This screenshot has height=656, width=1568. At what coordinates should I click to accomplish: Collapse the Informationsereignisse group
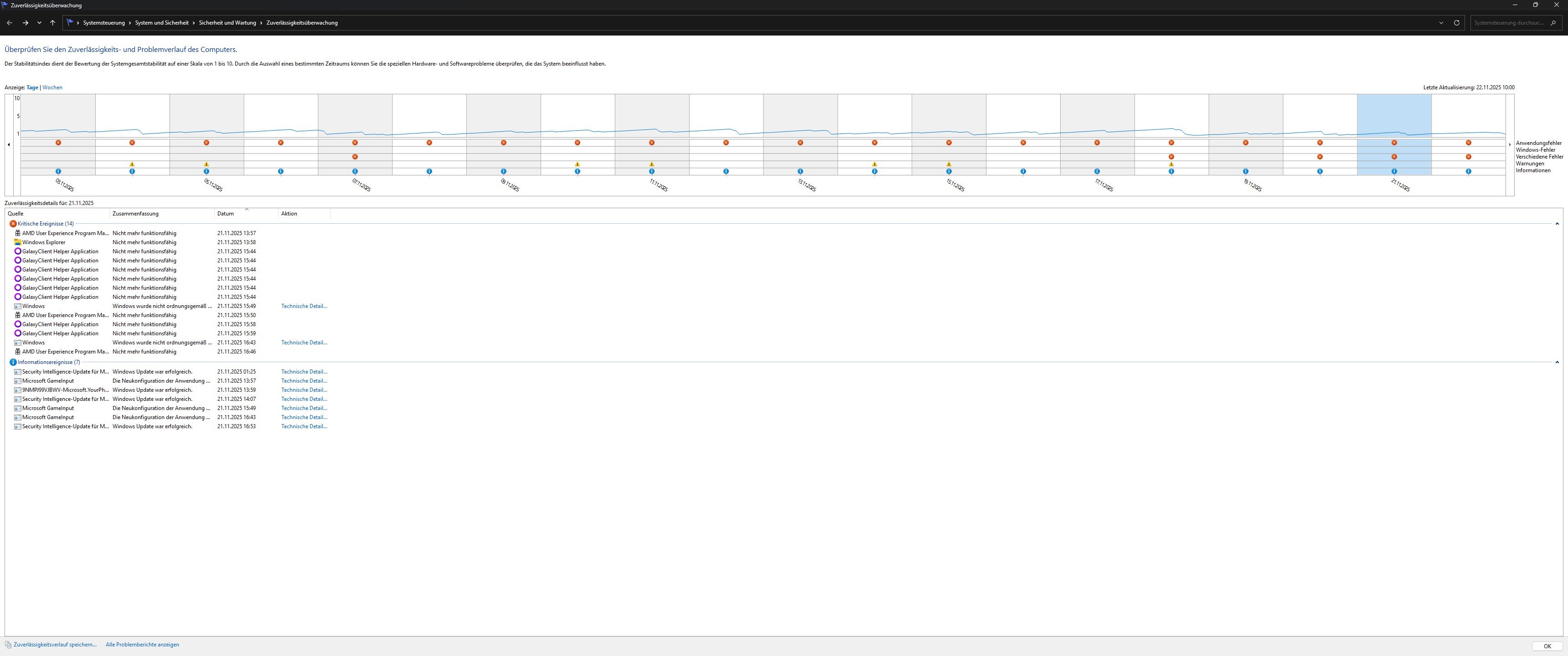point(1557,362)
